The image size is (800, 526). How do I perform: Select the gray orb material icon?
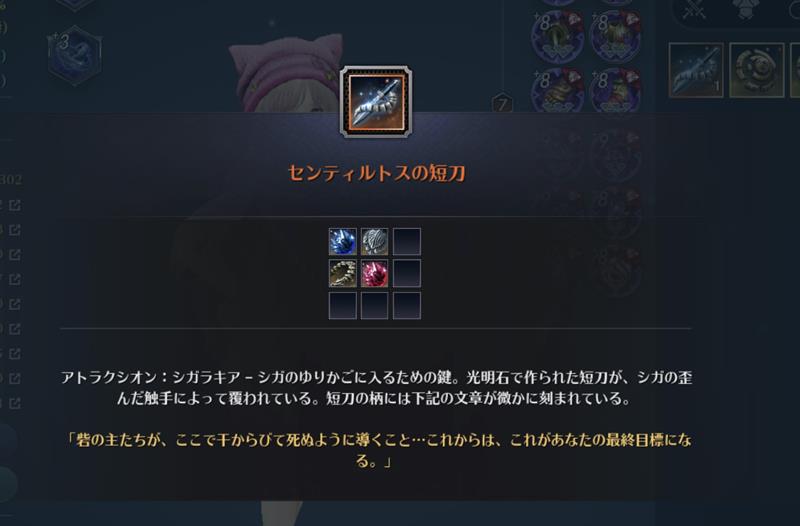[x=374, y=241]
